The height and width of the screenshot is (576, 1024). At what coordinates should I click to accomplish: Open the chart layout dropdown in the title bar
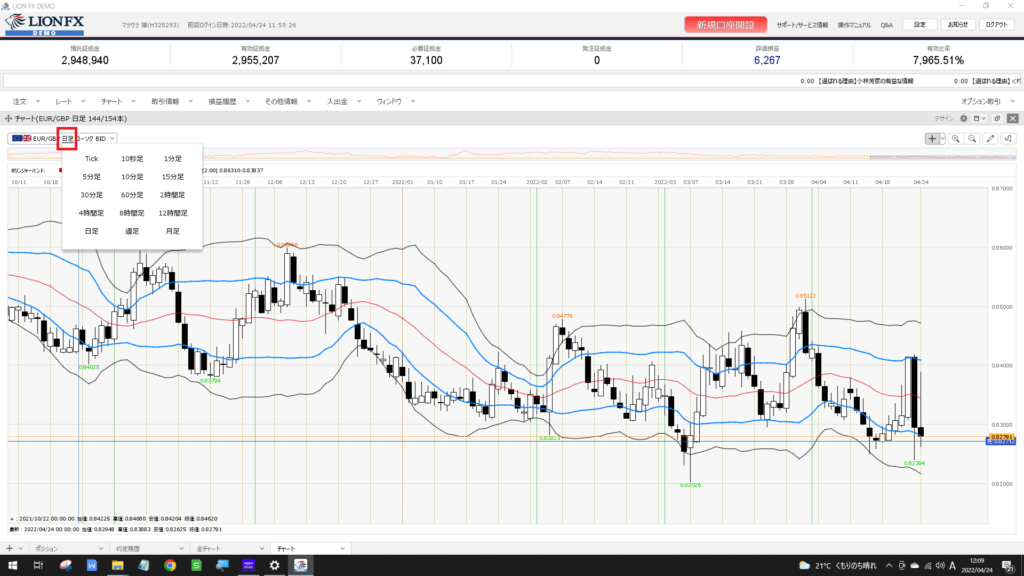coord(980,119)
